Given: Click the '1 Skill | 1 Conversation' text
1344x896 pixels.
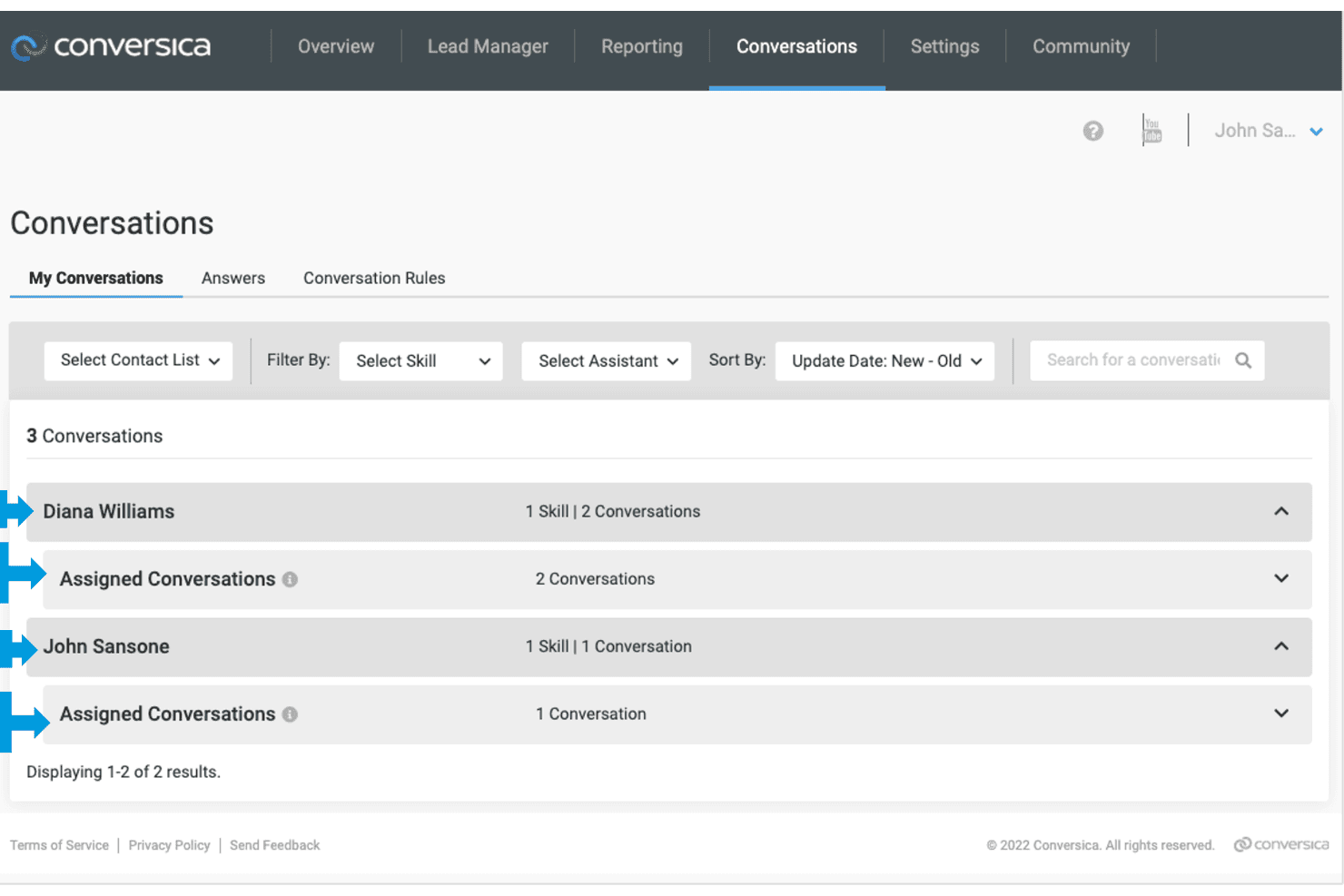Looking at the screenshot, I should tap(608, 646).
